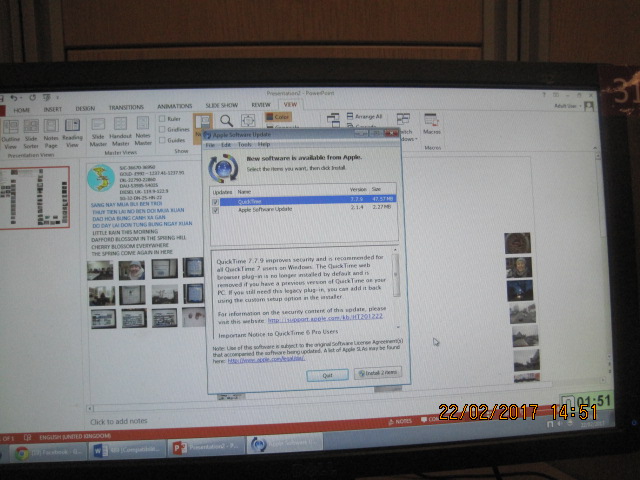Click description box scroll-down arrow
This screenshot has height=480, width=640.
click(398, 327)
